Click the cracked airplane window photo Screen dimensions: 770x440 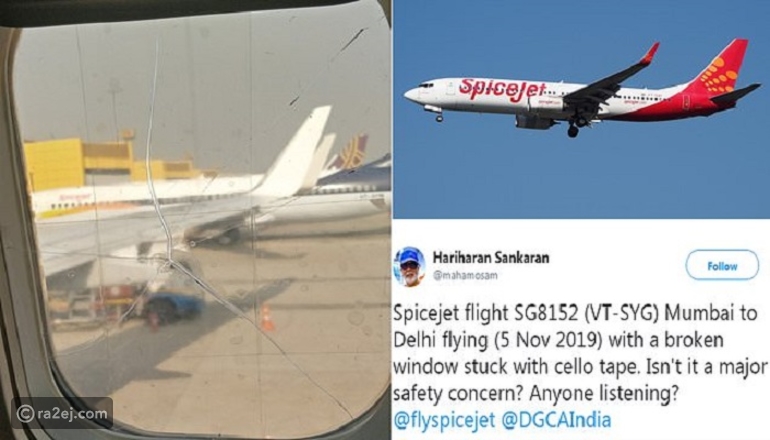195,220
